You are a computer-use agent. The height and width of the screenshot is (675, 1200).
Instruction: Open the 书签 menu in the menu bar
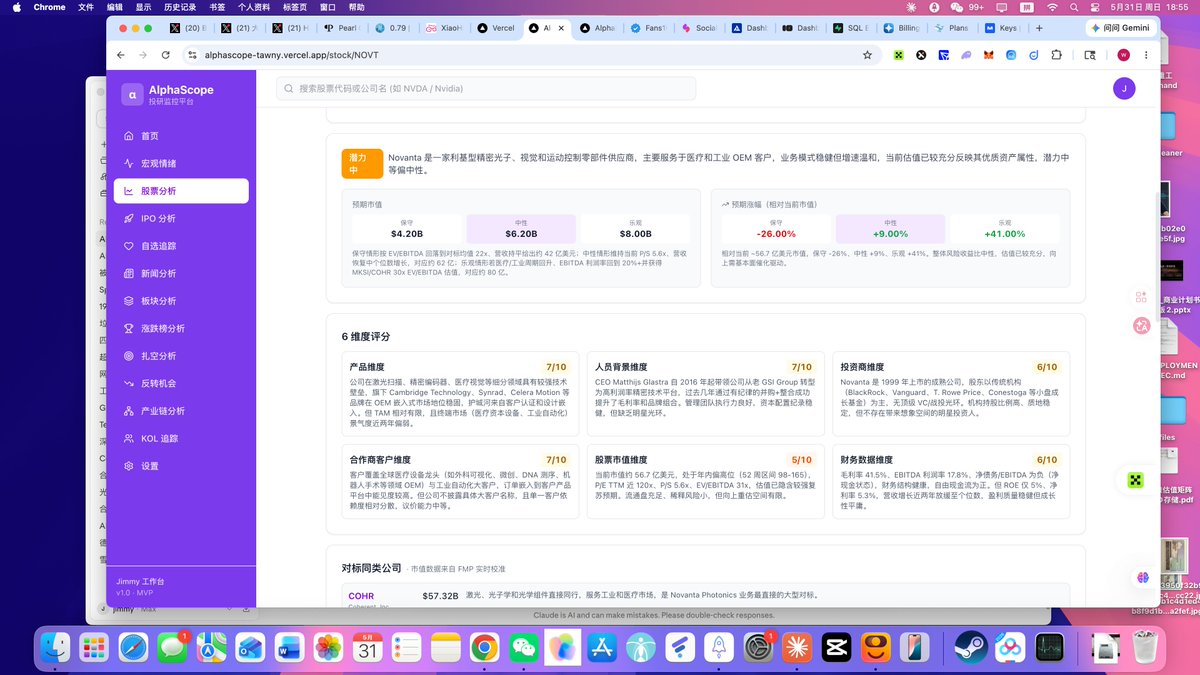pyautogui.click(x=217, y=7)
